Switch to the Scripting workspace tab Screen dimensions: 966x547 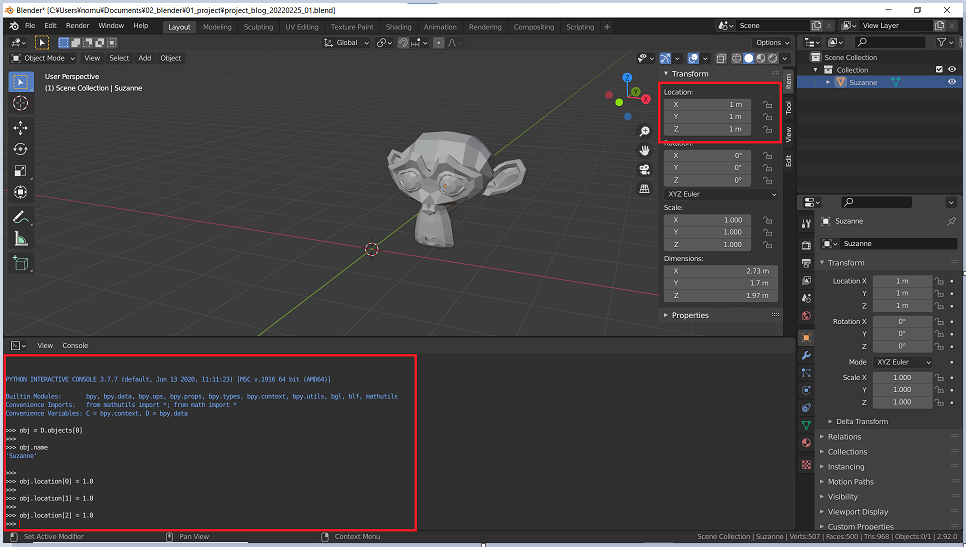pyautogui.click(x=580, y=27)
